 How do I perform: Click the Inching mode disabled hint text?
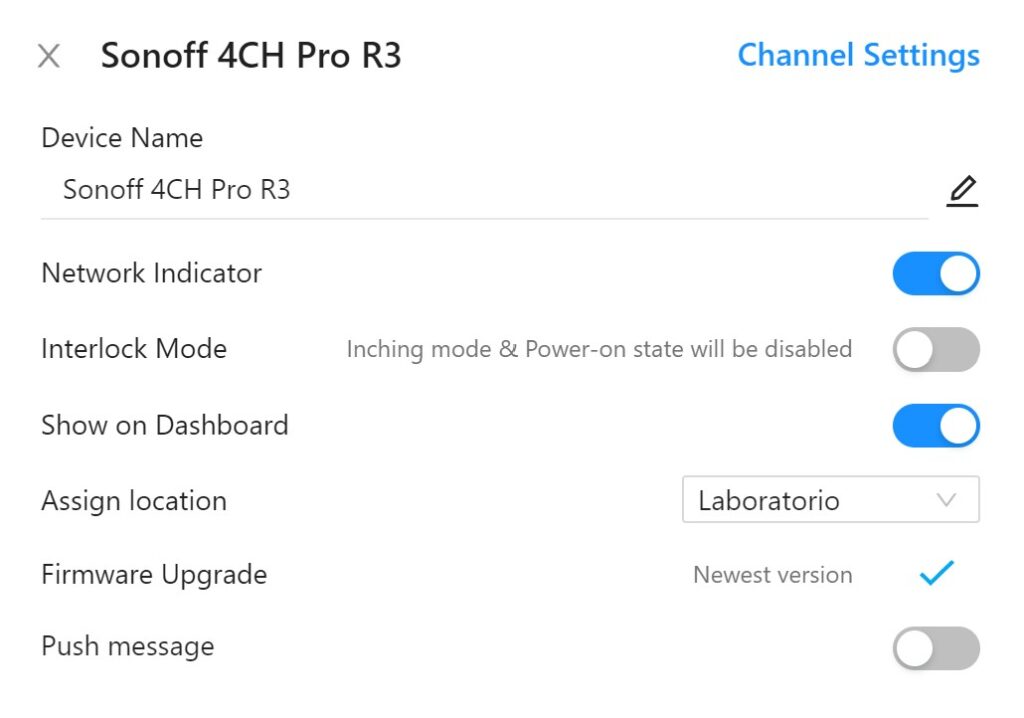[x=599, y=349]
